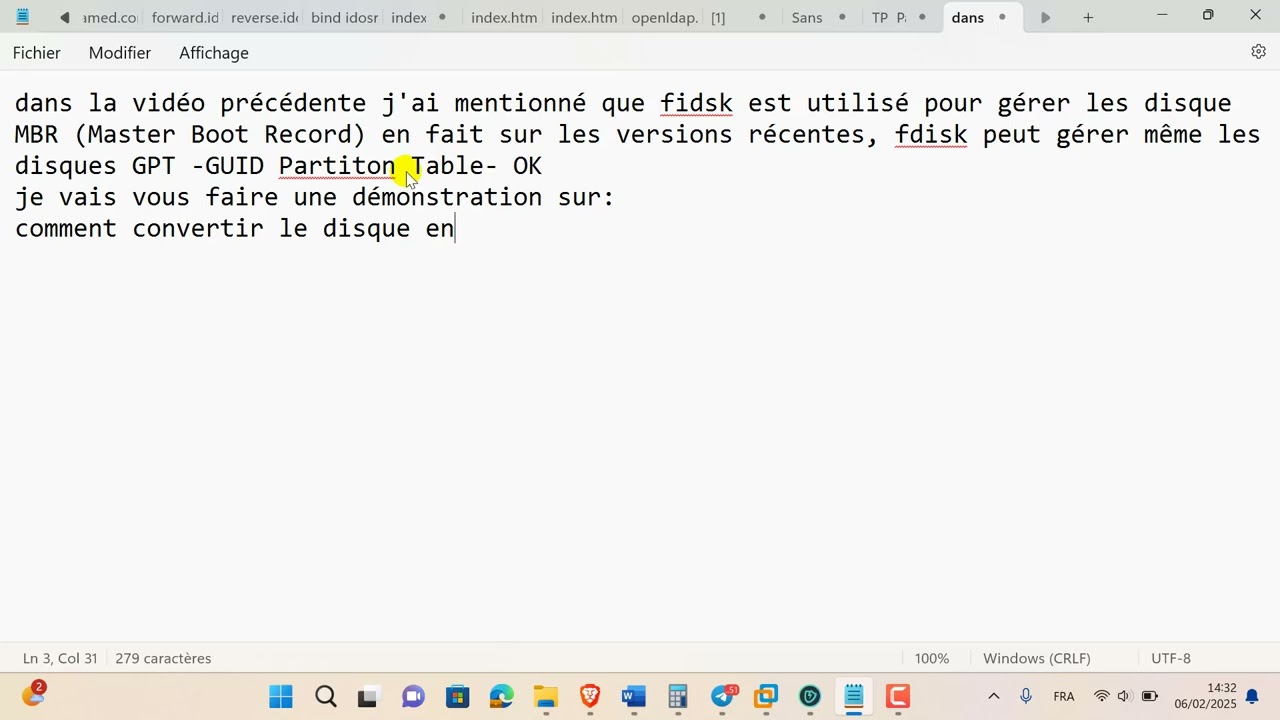Screen dimensions: 1280x720
Task: Open taskbar Search magnifier
Action: pyautogui.click(x=325, y=697)
